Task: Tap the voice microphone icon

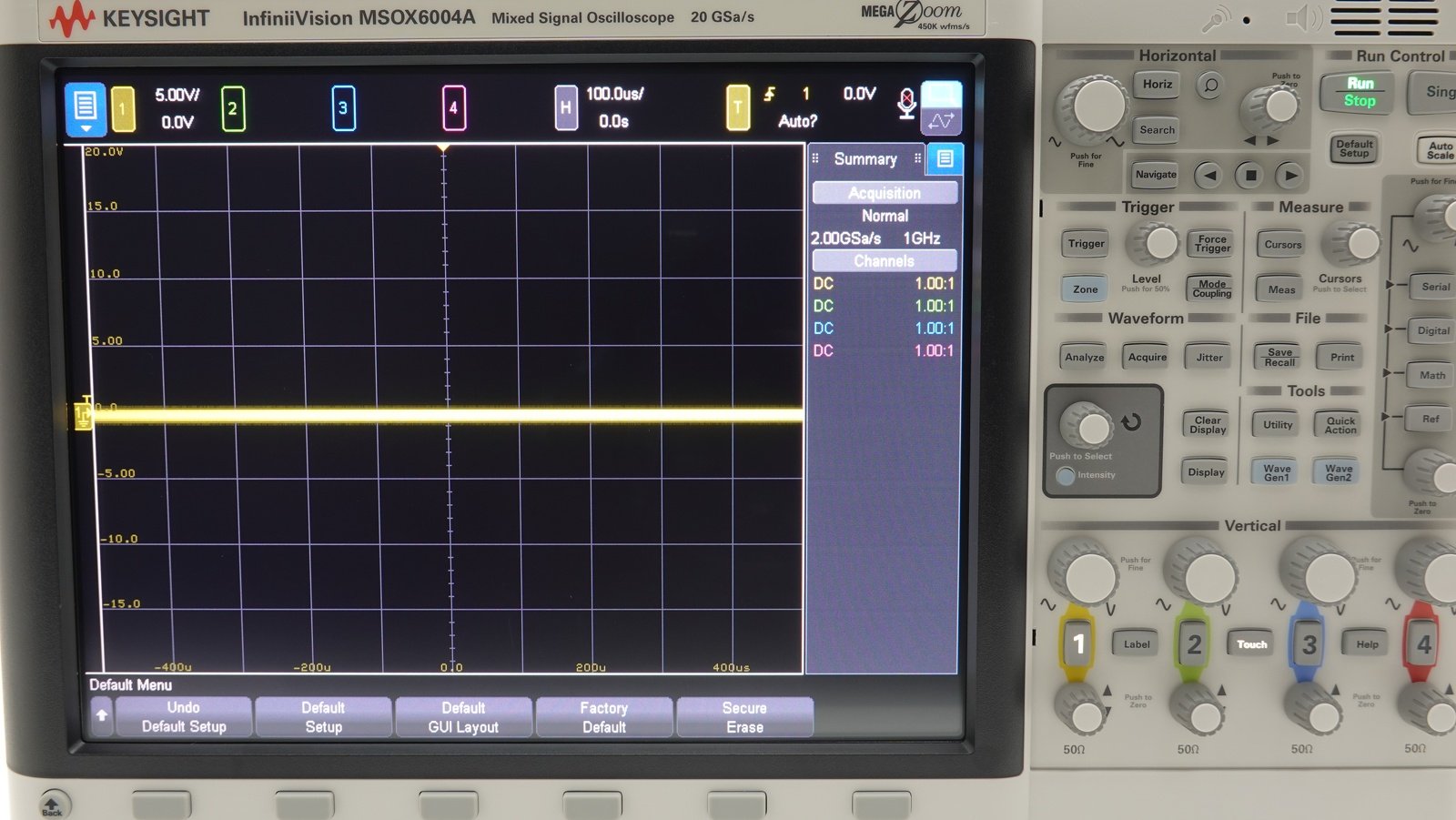Action: pos(906,104)
